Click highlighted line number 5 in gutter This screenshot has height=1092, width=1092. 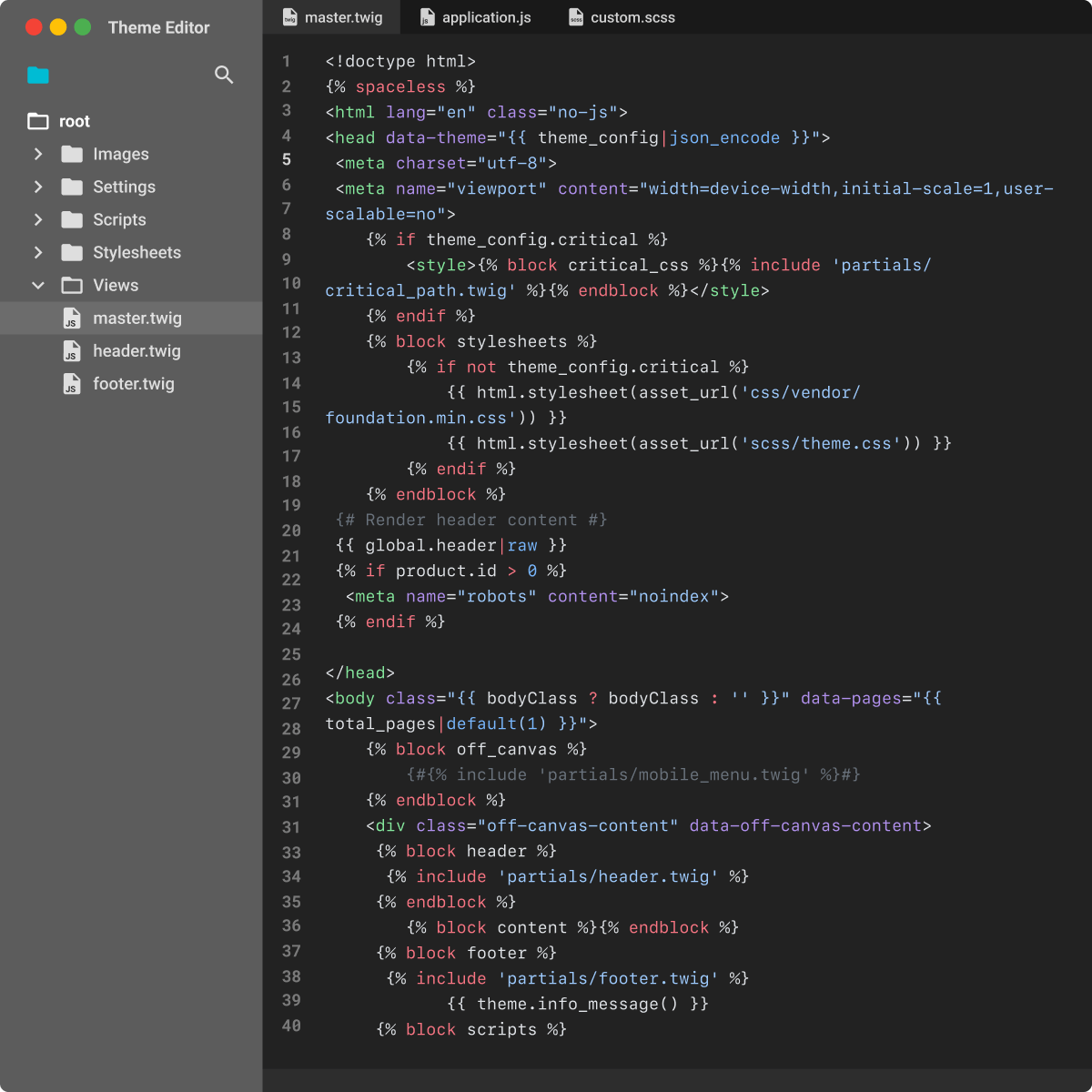point(287,160)
